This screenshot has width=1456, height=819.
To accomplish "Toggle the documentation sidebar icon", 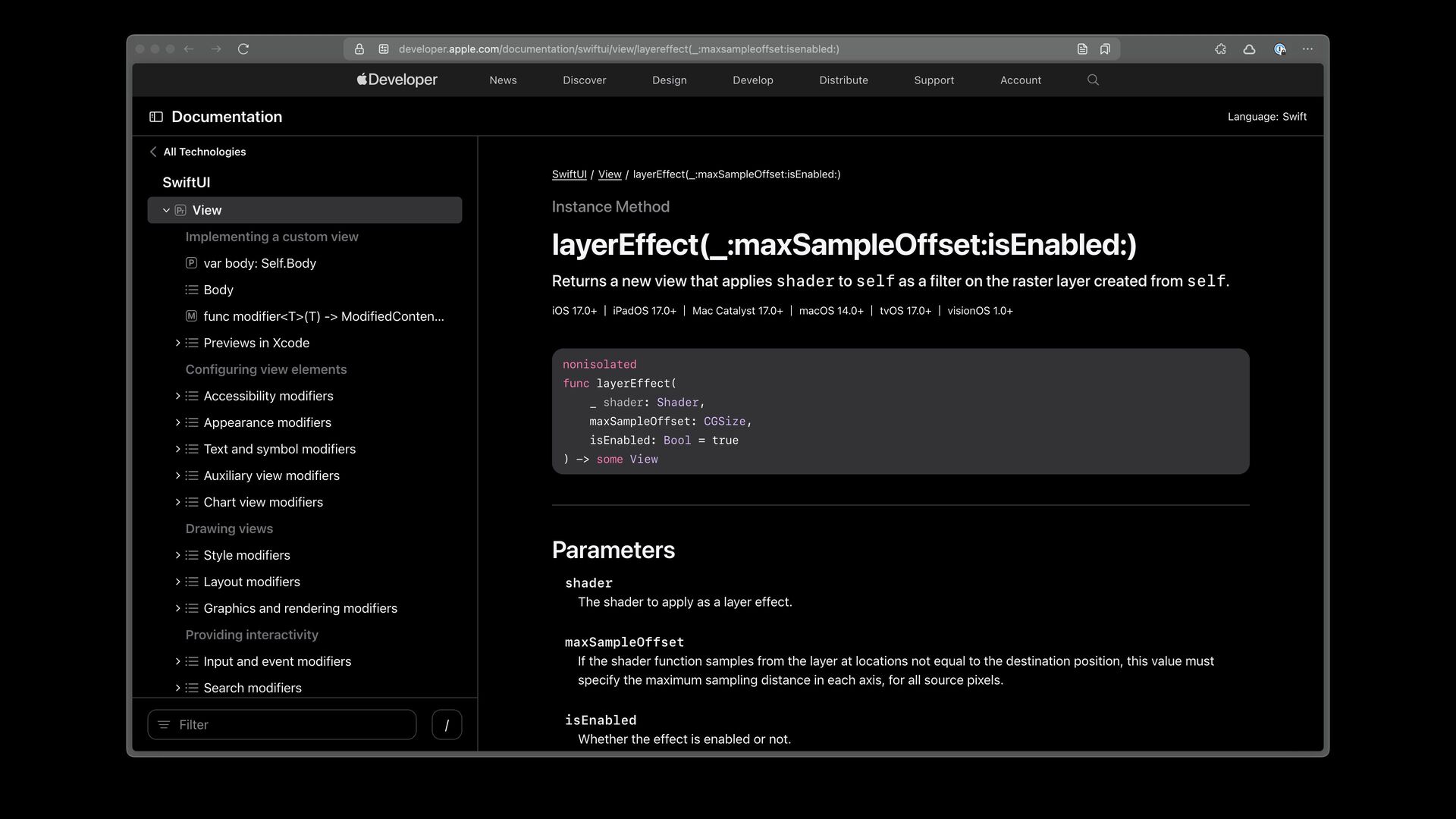I will pyautogui.click(x=156, y=117).
